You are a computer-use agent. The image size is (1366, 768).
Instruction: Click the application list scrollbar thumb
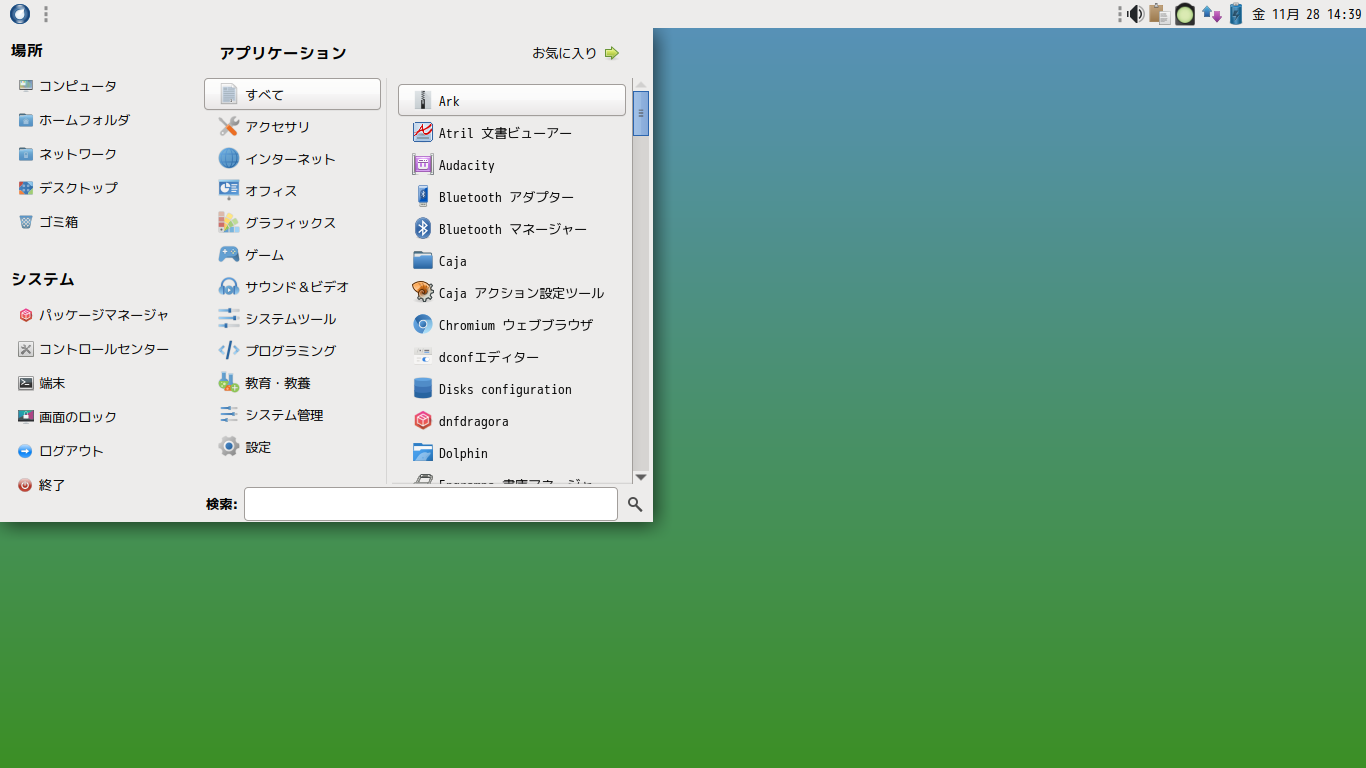pyautogui.click(x=641, y=113)
